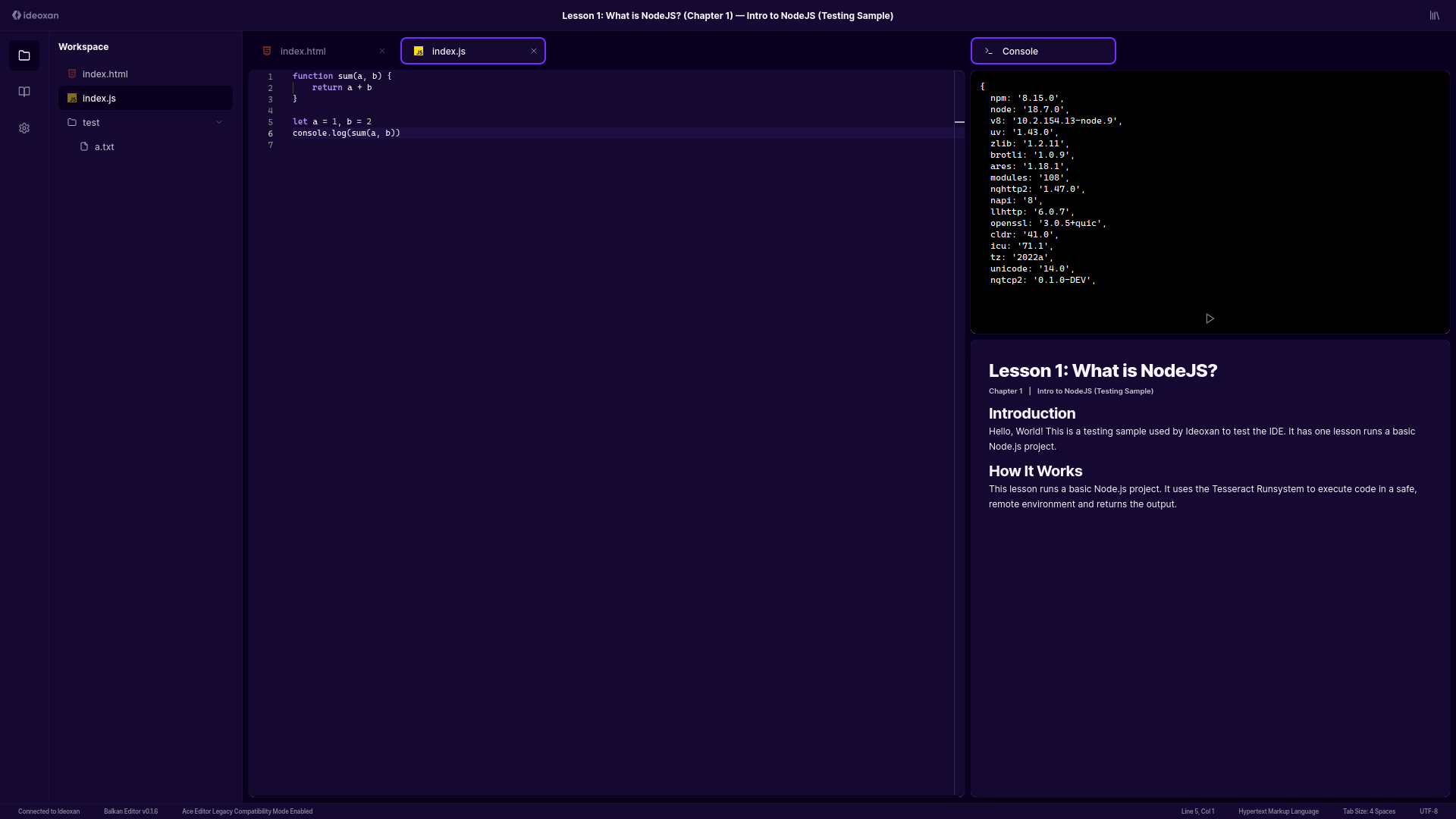
Task: Open the lessons book panel in sidebar
Action: (24, 91)
